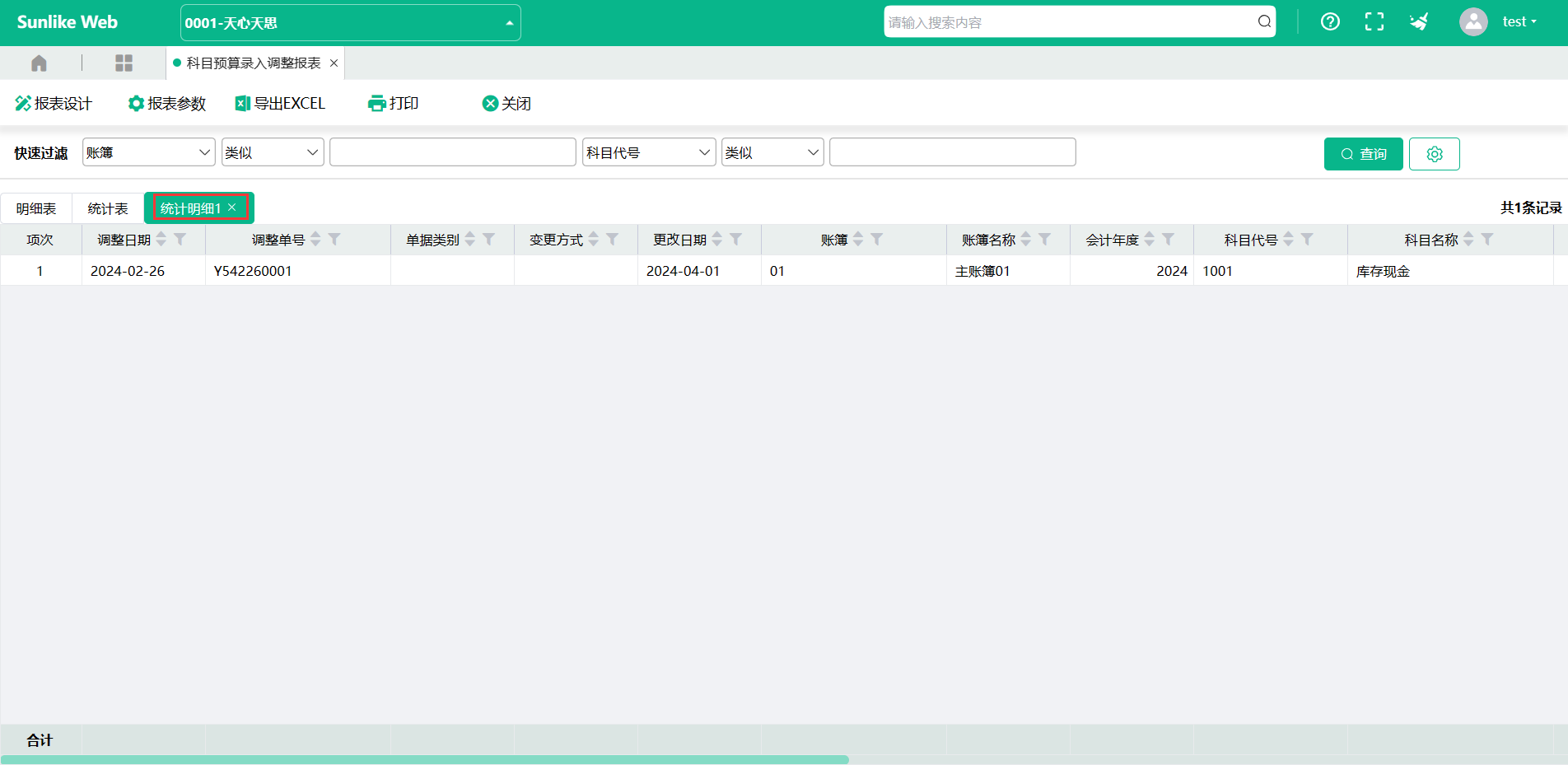Open the 科目代号 filter field dropdown

(x=648, y=152)
